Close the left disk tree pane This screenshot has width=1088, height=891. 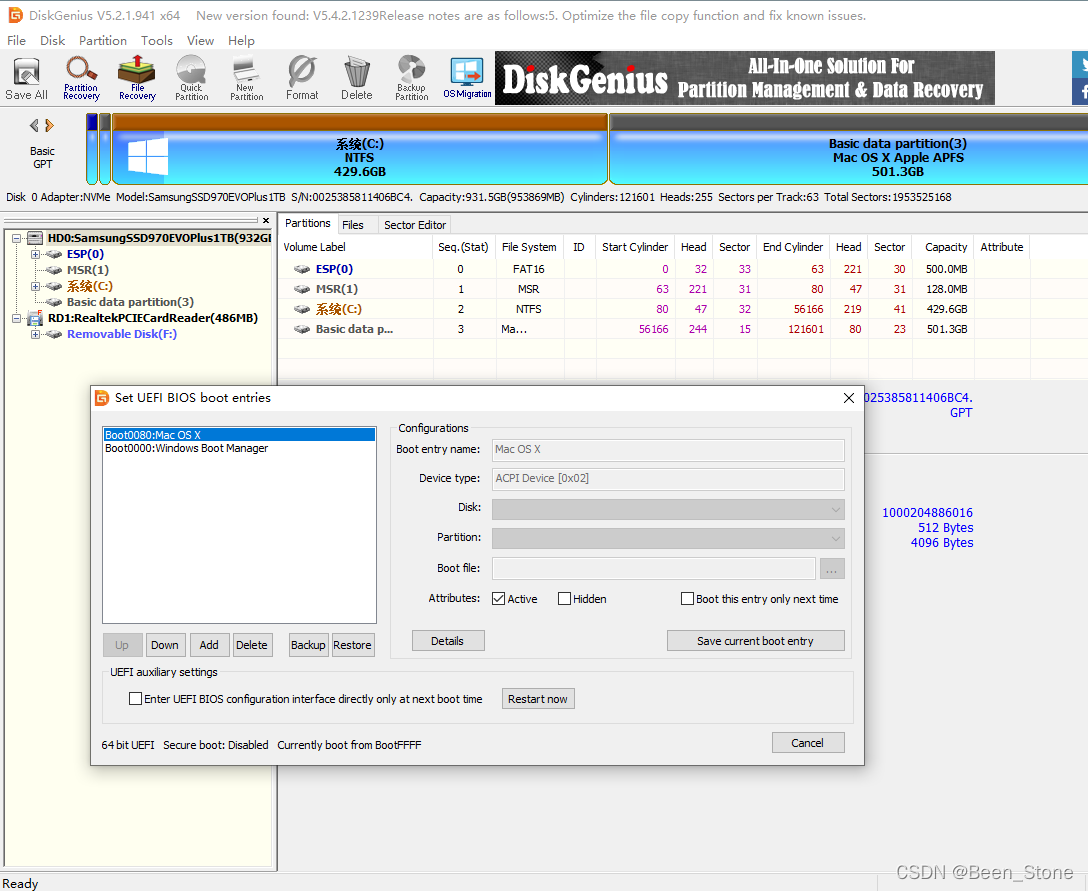(x=266, y=221)
